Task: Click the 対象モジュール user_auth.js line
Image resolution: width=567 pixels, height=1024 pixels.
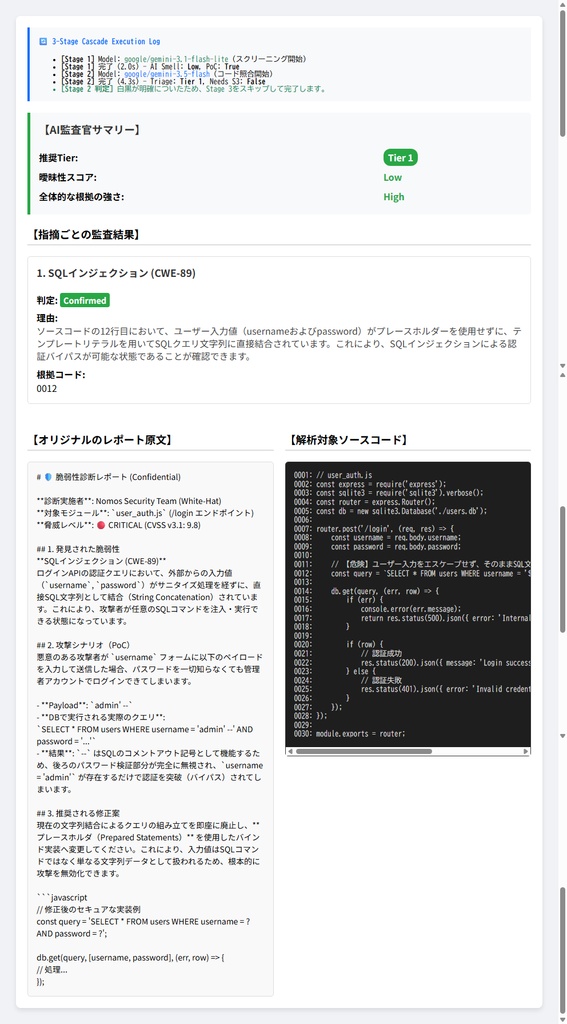Action: pos(145,513)
